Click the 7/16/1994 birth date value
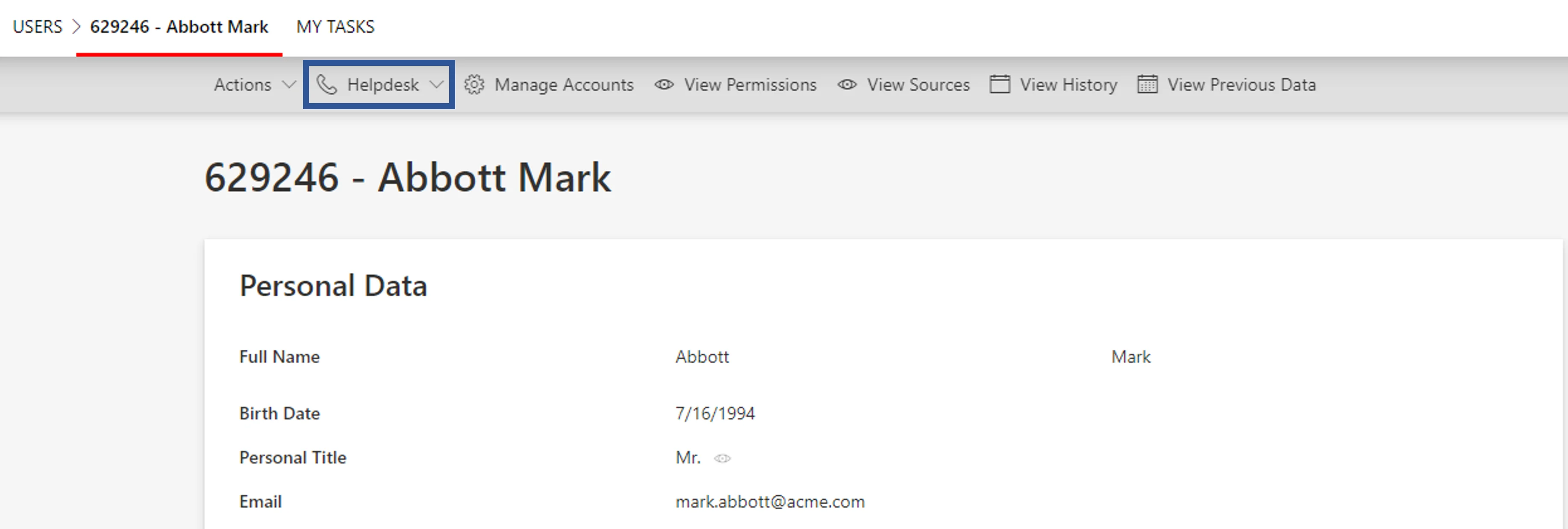The height and width of the screenshot is (529, 1568). (715, 413)
